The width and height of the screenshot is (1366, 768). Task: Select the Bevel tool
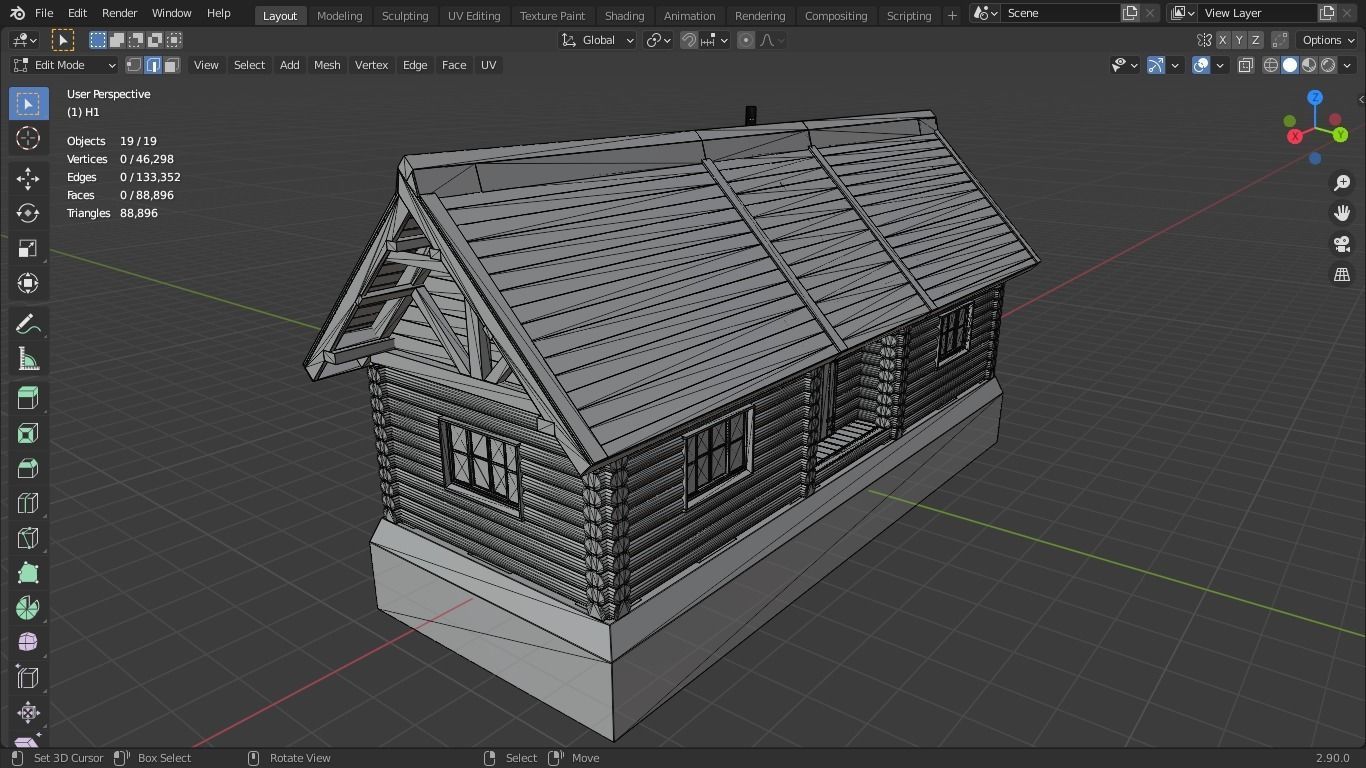tap(28, 468)
